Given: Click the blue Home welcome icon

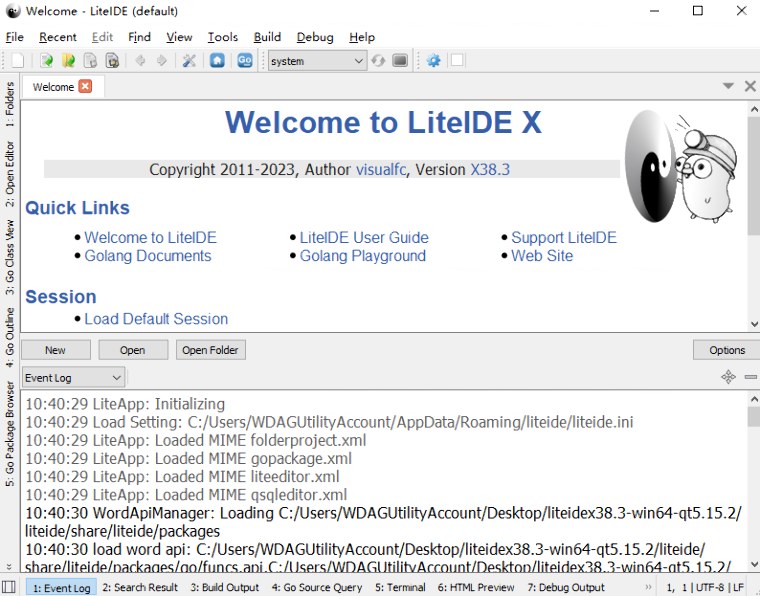Looking at the screenshot, I should (217, 61).
